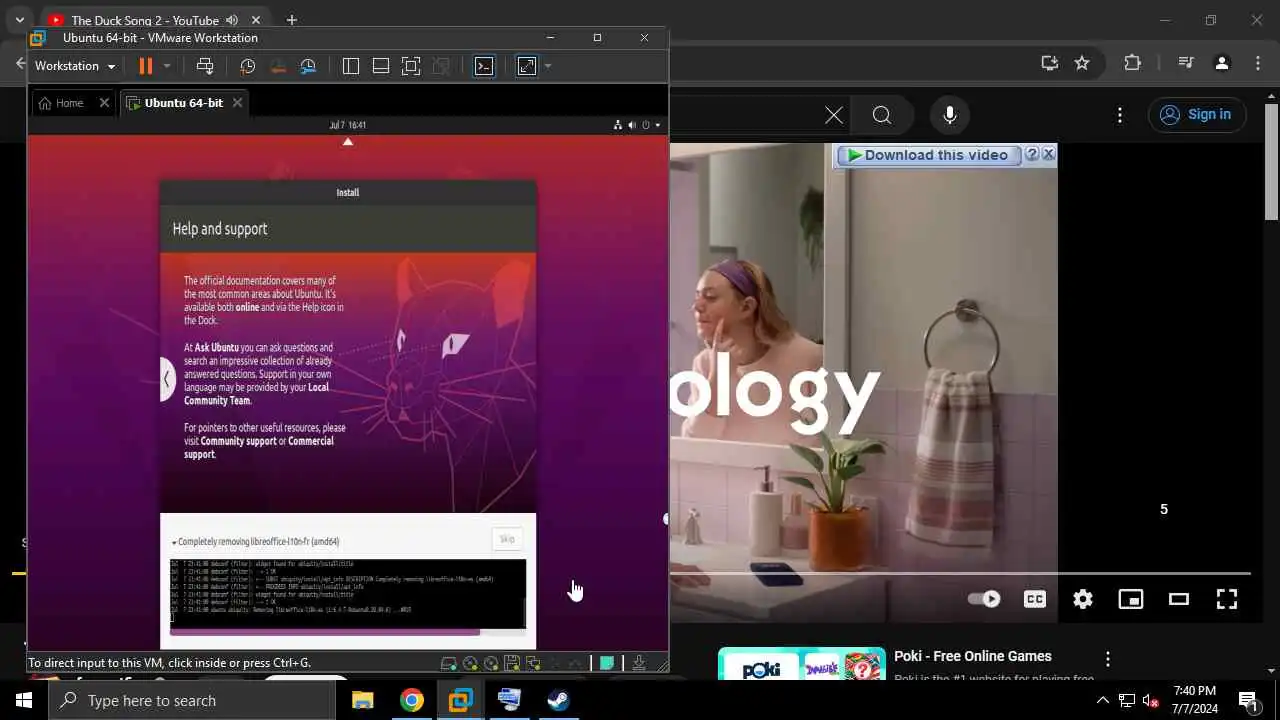Open the Workstation menu dropdown
Screen dimensions: 1280x720
click(75, 66)
